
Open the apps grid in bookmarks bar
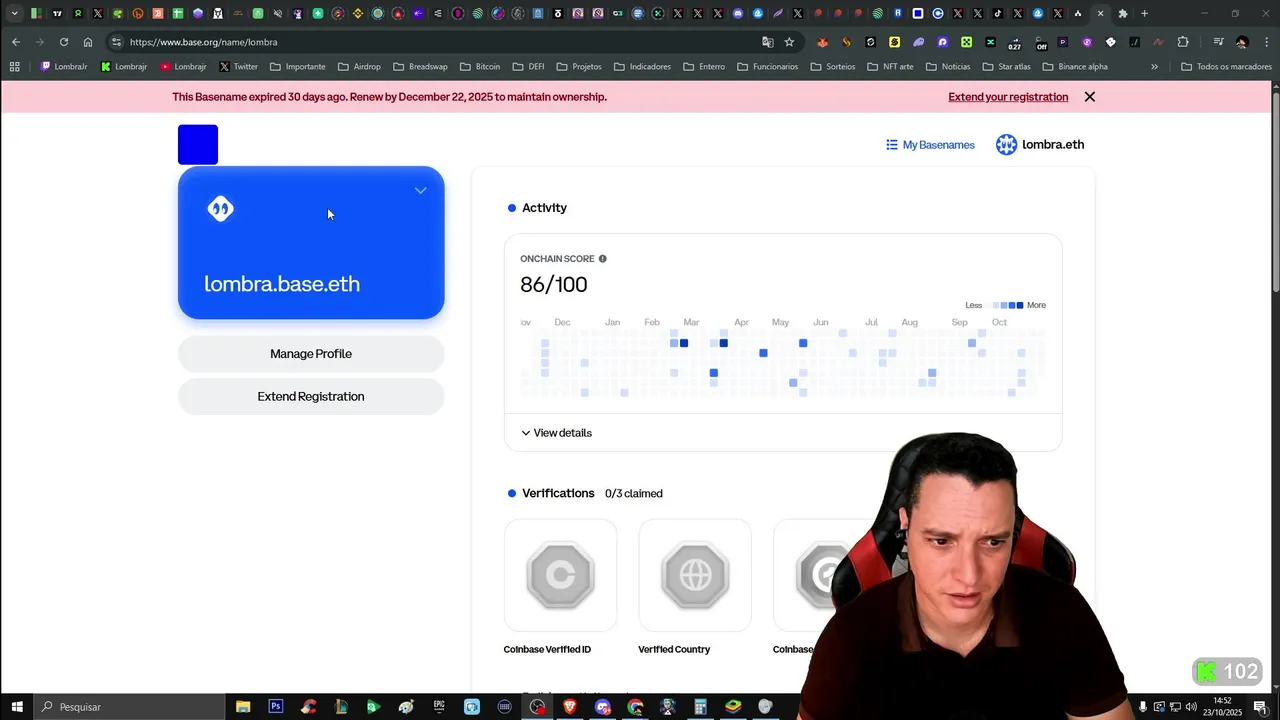pyautogui.click(x=14, y=67)
